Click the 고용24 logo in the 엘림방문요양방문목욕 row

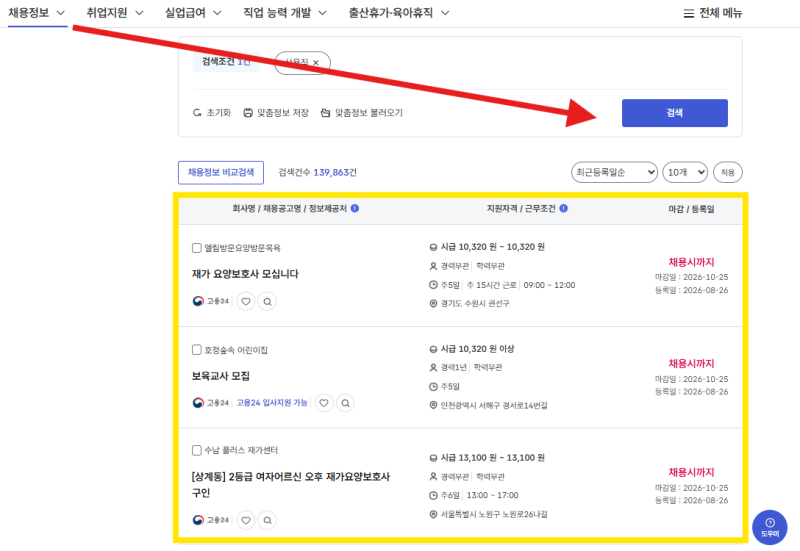tap(210, 302)
